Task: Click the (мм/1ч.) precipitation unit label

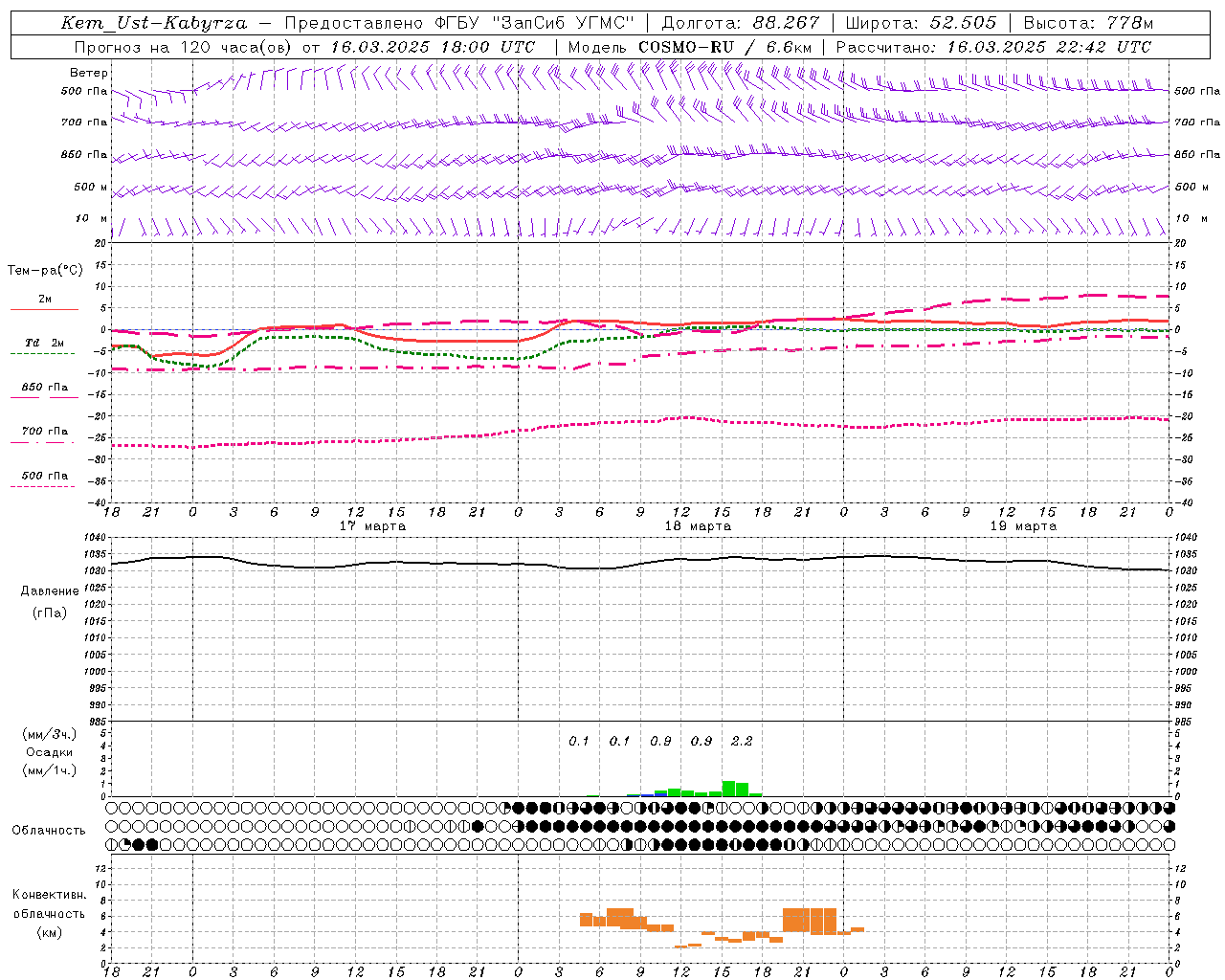Action: [50, 770]
